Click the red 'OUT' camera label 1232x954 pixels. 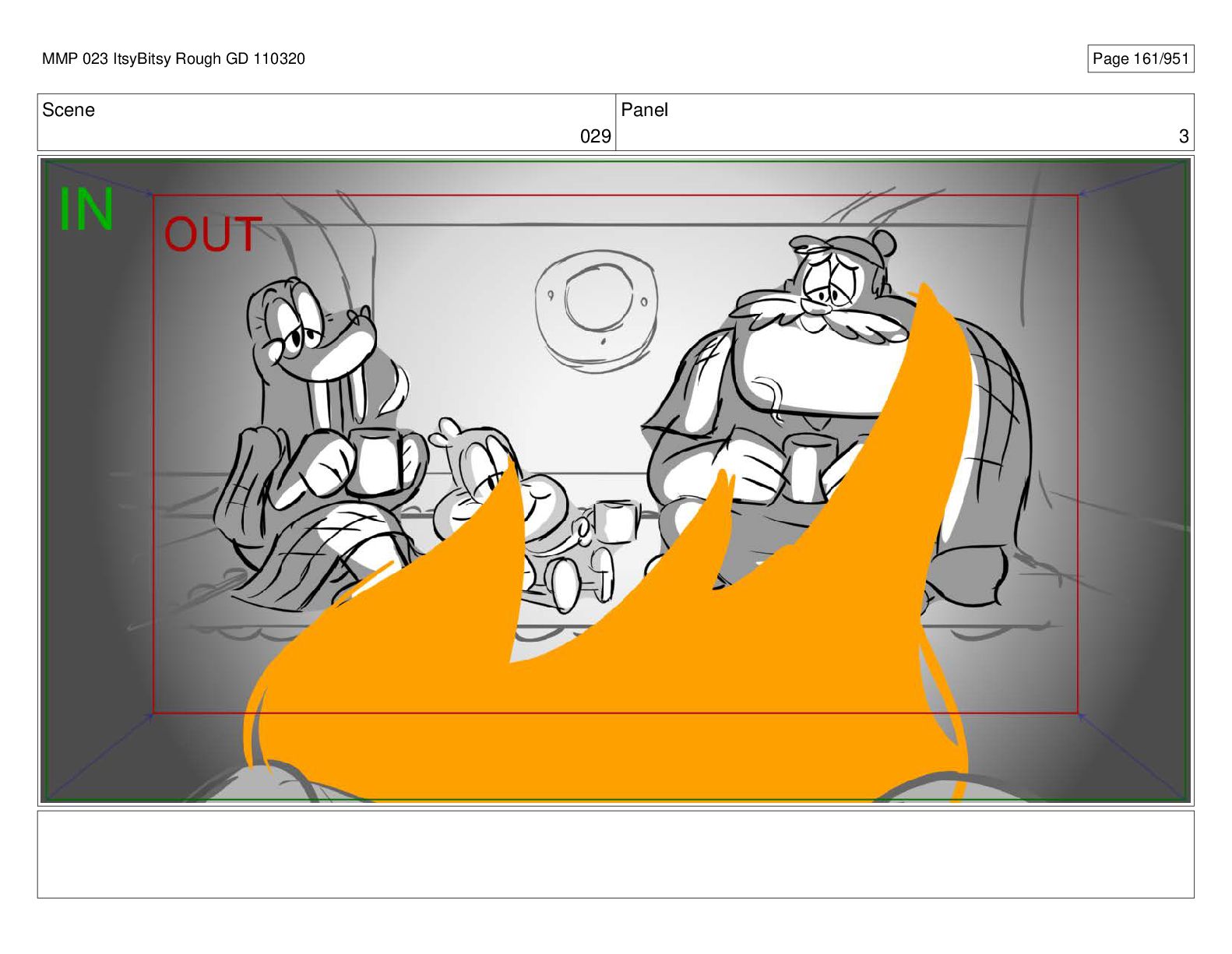(213, 234)
